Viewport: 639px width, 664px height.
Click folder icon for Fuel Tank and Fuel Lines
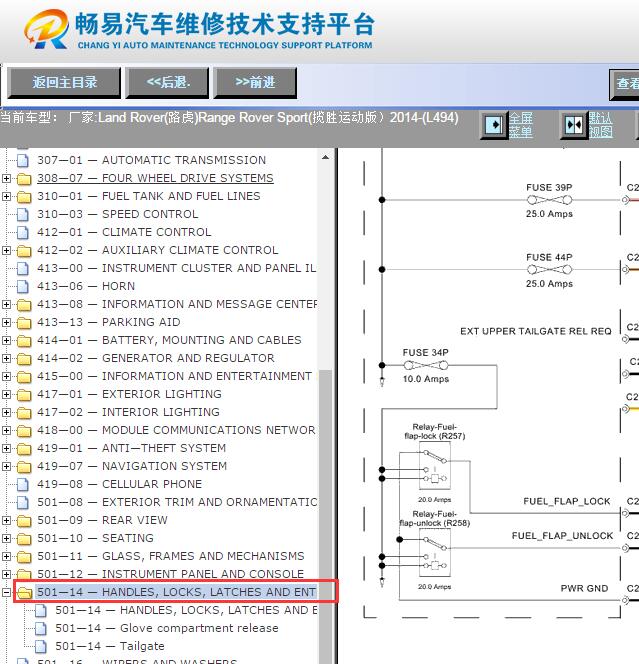[x=24, y=197]
